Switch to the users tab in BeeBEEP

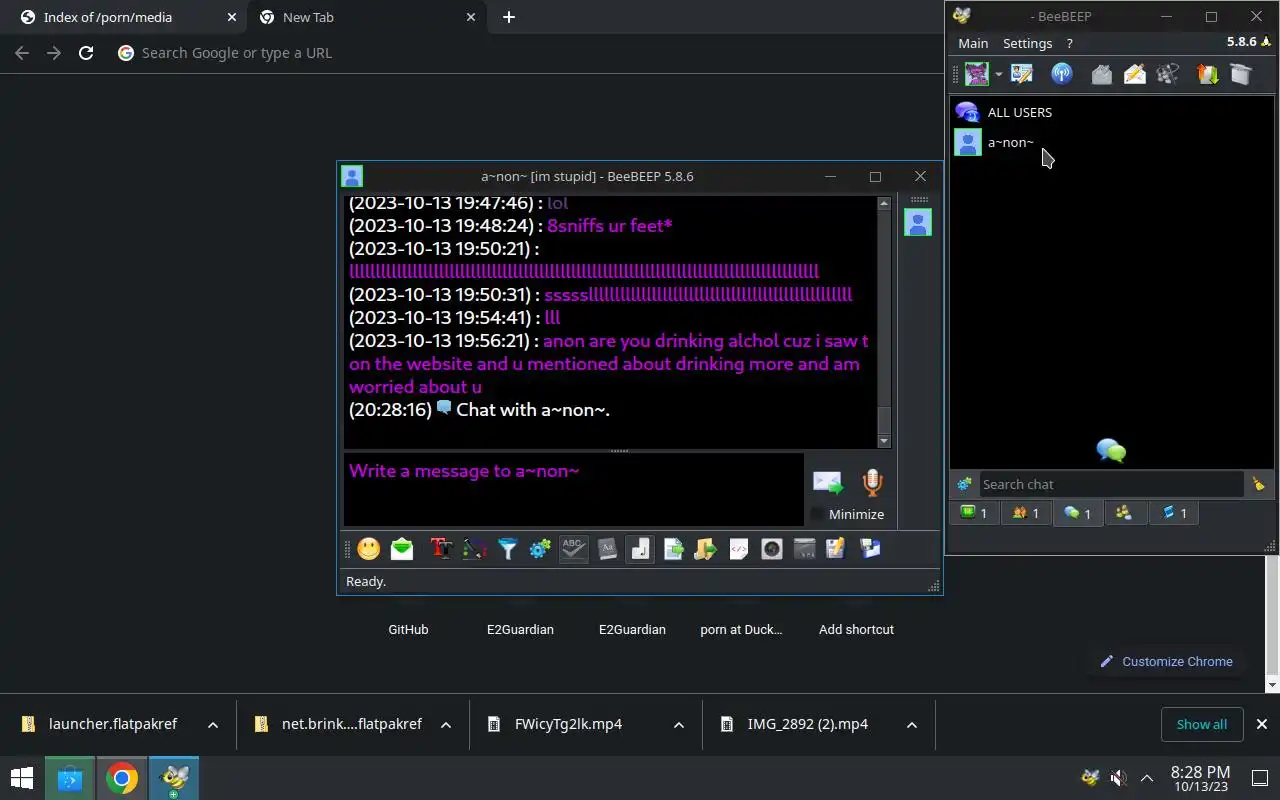(x=1026, y=513)
